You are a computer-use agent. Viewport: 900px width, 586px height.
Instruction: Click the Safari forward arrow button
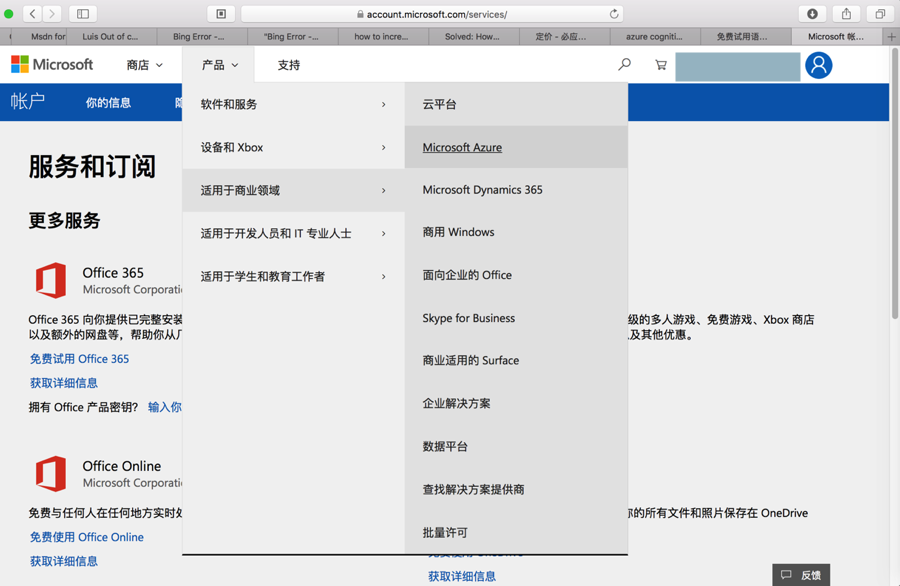(52, 14)
